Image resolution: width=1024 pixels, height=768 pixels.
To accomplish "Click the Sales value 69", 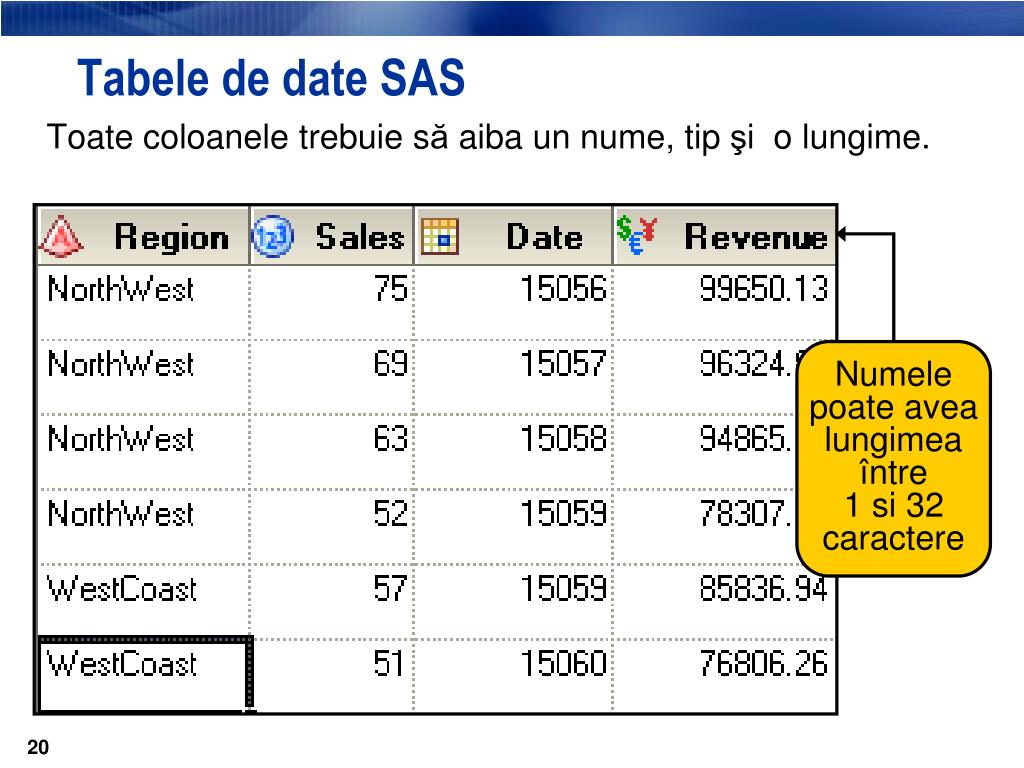I will [x=391, y=364].
